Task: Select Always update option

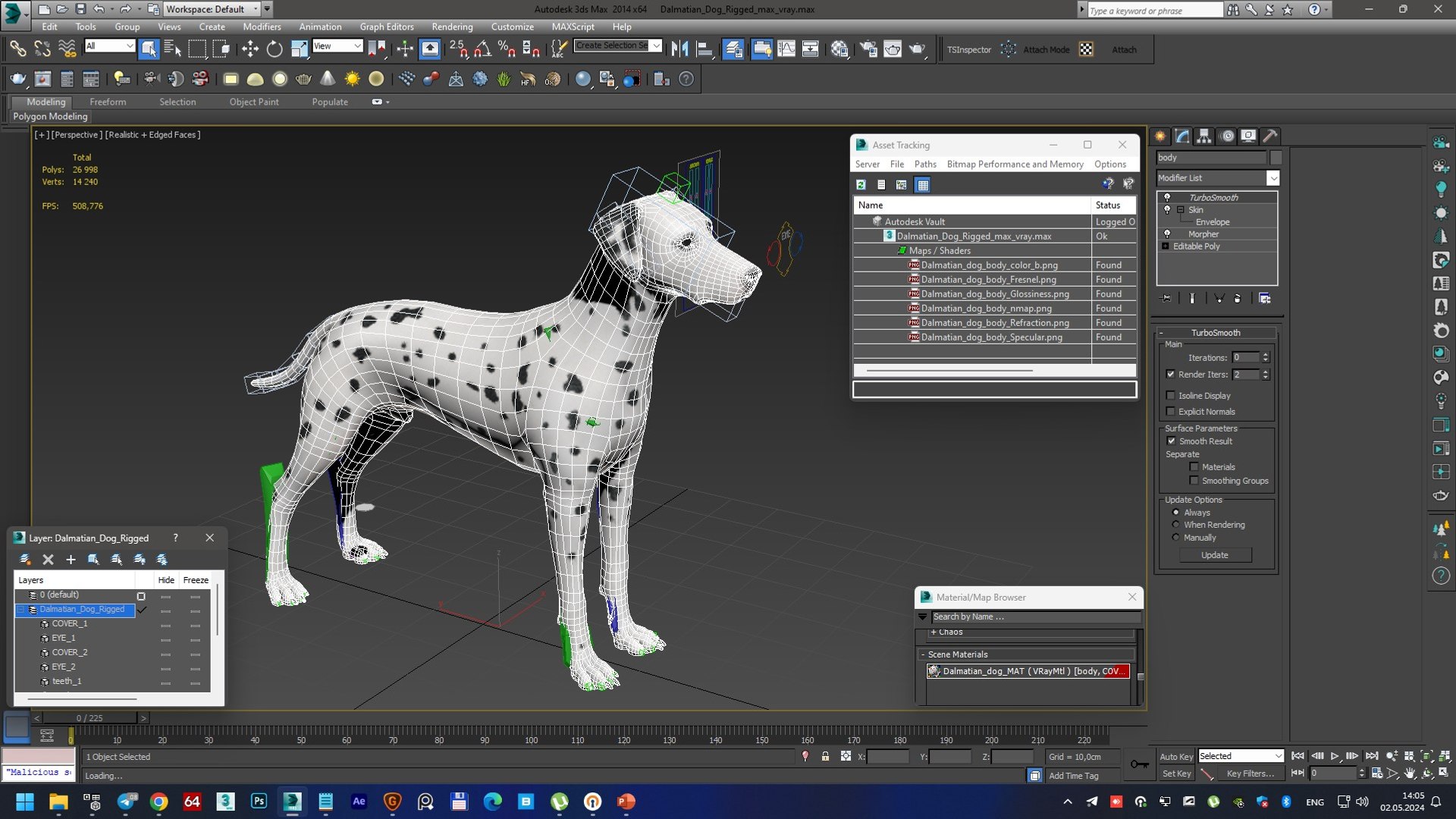Action: tap(1176, 513)
